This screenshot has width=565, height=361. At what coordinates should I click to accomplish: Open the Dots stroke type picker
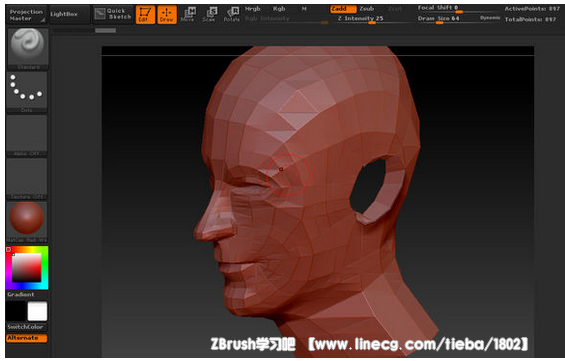[x=27, y=92]
